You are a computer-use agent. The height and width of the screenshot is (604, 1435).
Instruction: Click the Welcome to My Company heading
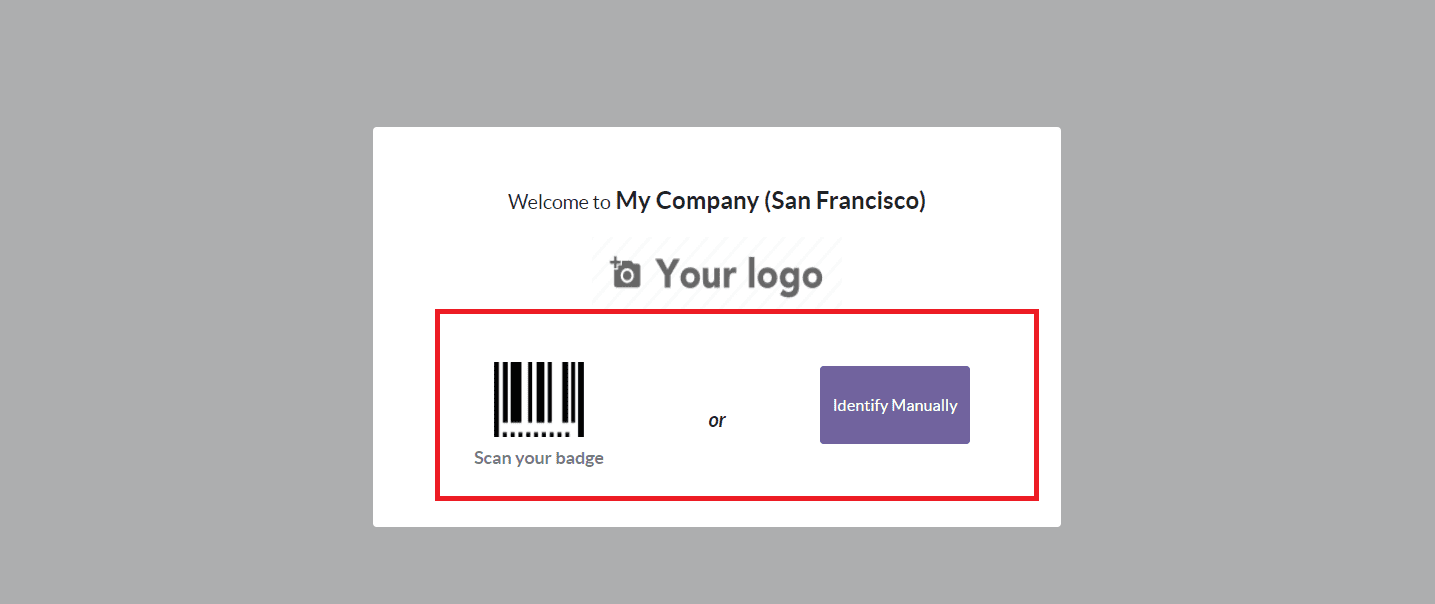[x=716, y=200]
